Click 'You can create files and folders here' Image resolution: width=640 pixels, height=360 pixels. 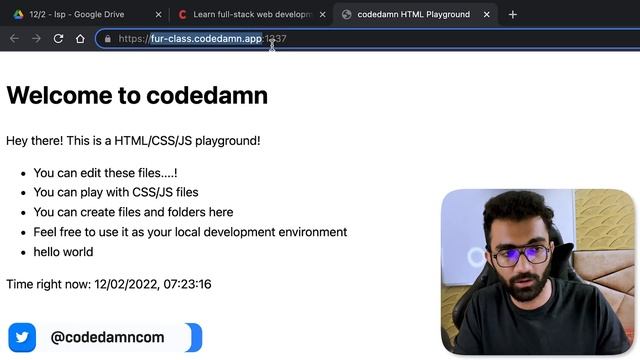point(133,212)
